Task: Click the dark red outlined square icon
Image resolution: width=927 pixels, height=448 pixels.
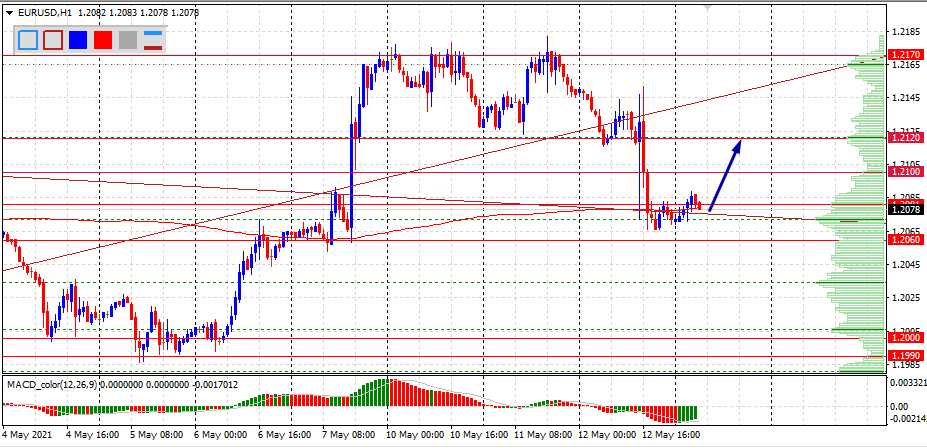Action: click(x=53, y=40)
